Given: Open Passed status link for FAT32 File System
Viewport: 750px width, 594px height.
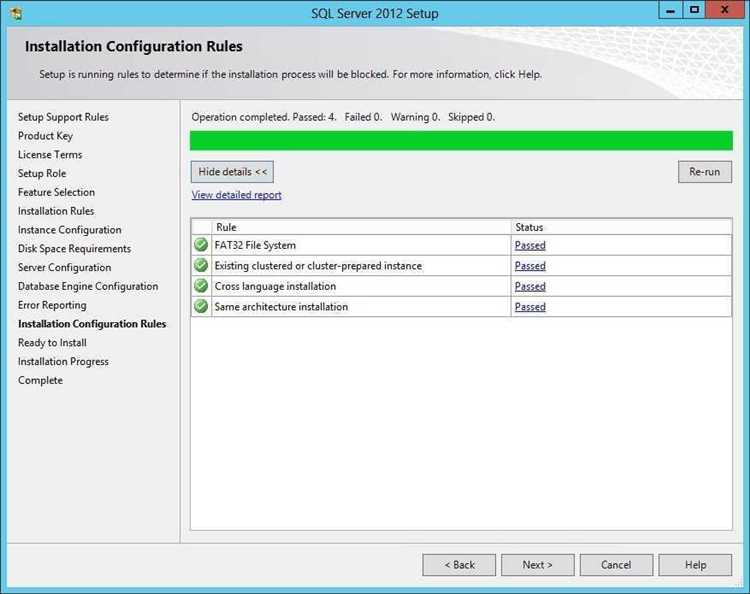Looking at the screenshot, I should 530,245.
